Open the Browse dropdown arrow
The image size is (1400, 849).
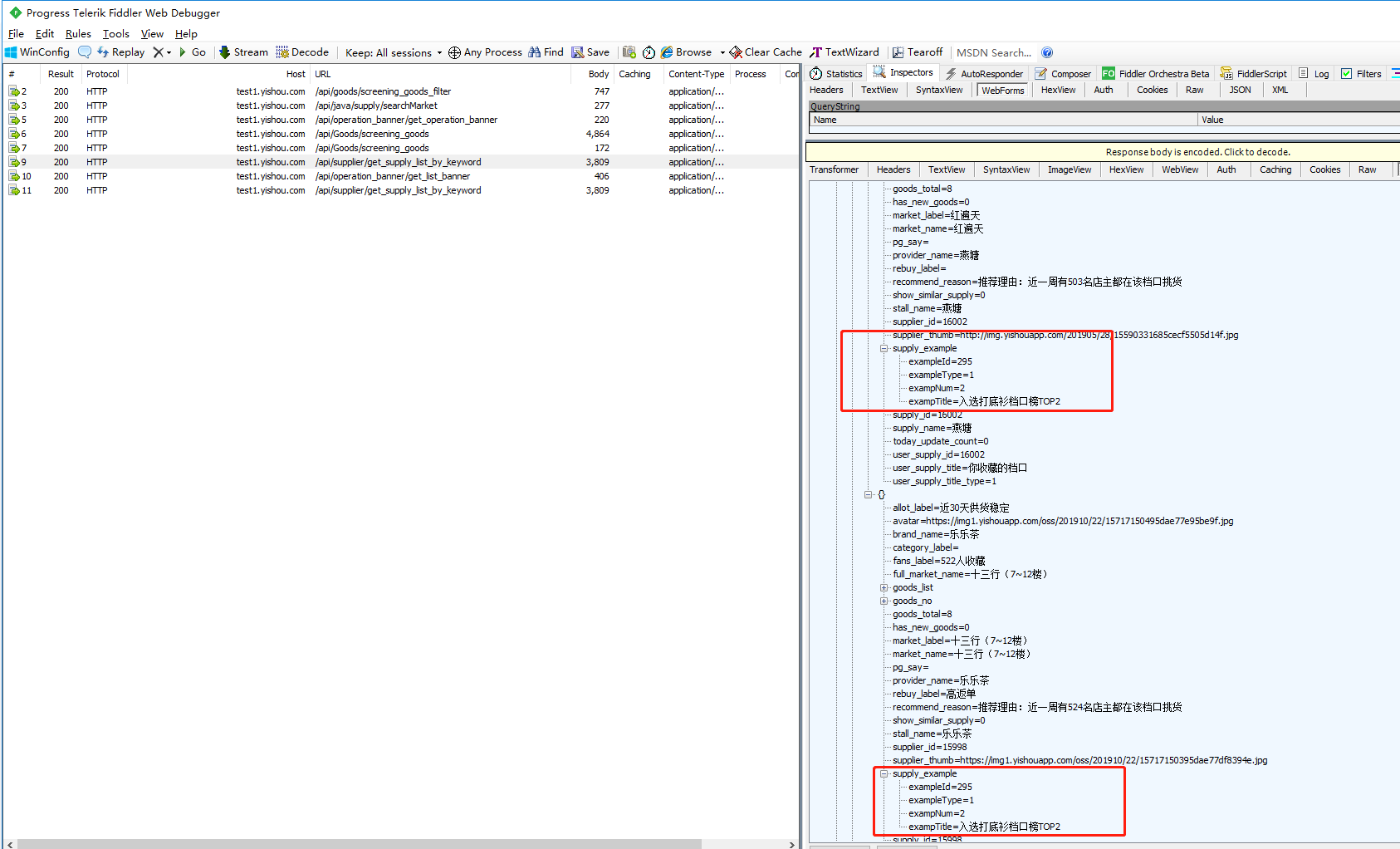click(x=722, y=52)
